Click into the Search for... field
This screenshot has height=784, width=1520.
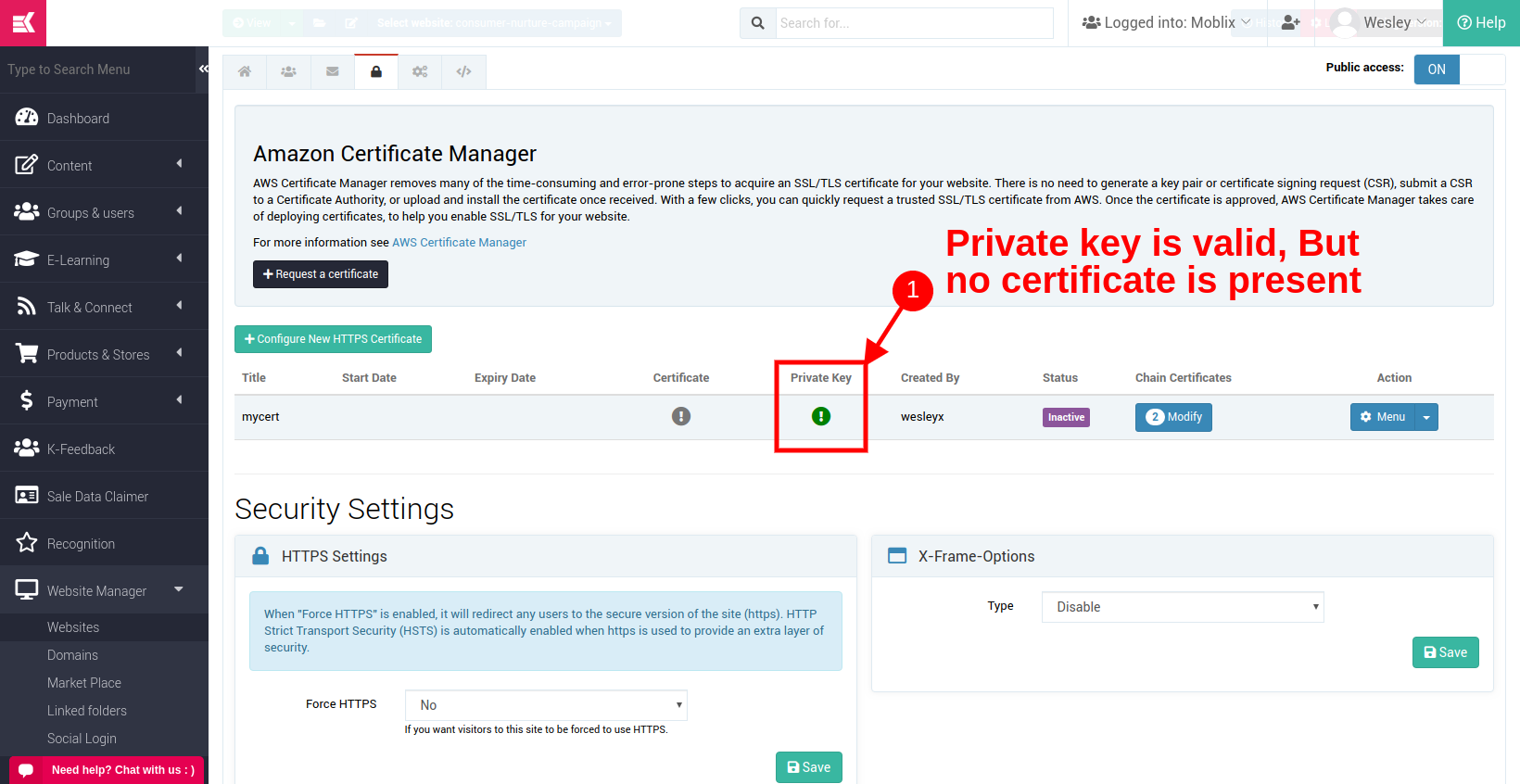click(x=915, y=23)
